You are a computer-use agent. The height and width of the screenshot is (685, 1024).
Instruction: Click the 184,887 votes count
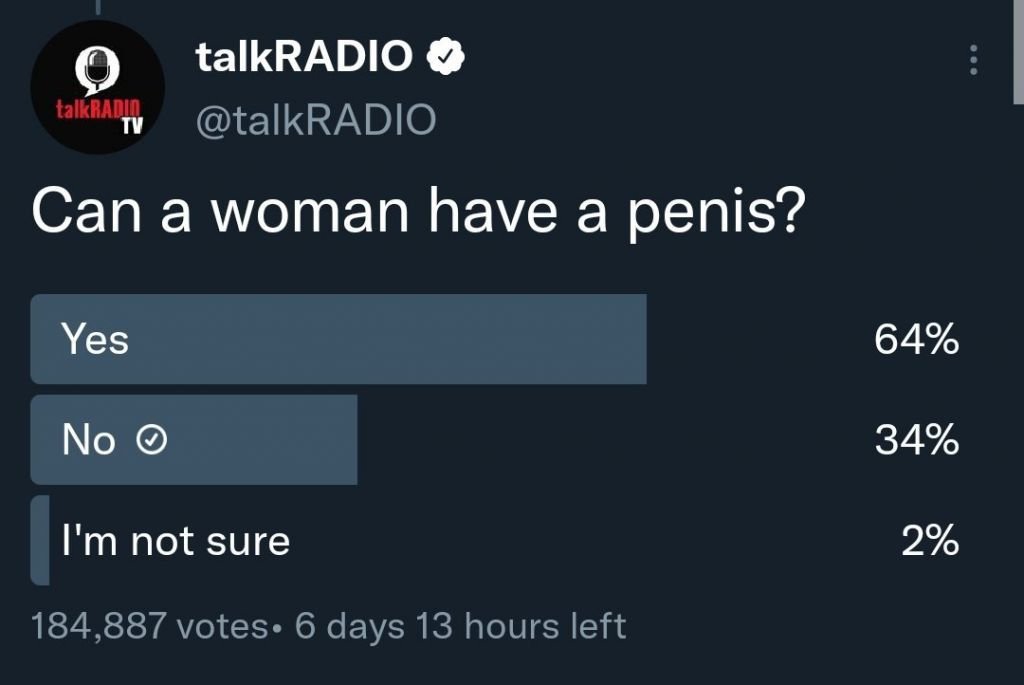point(149,626)
